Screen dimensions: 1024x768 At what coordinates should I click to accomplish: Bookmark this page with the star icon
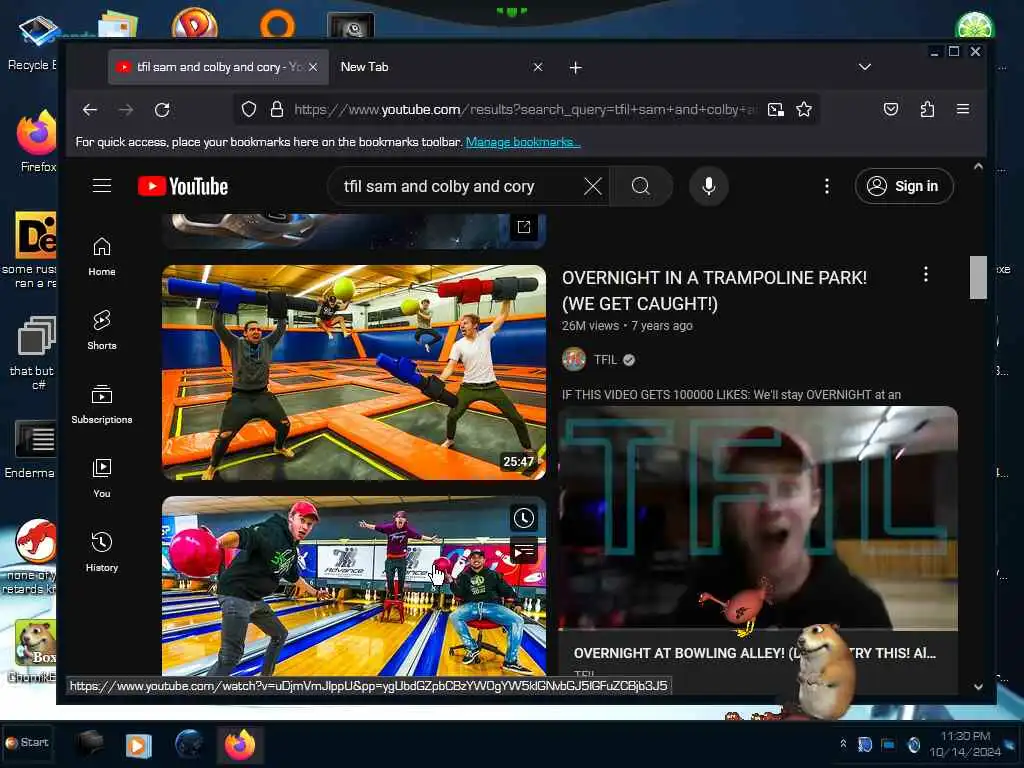[x=804, y=109]
